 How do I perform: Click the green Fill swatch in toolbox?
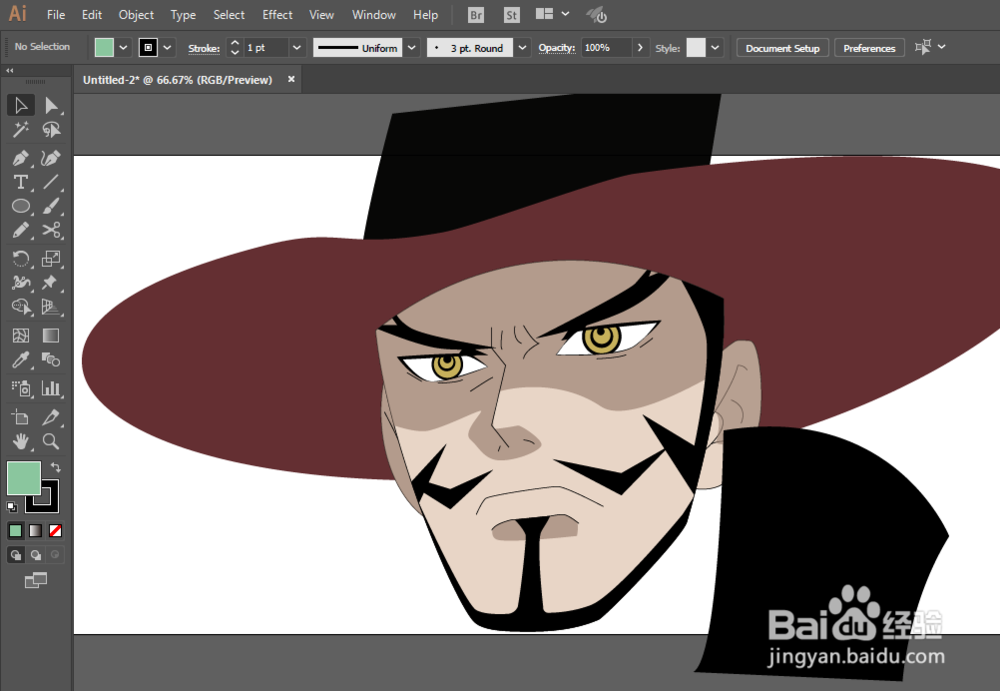(24, 478)
